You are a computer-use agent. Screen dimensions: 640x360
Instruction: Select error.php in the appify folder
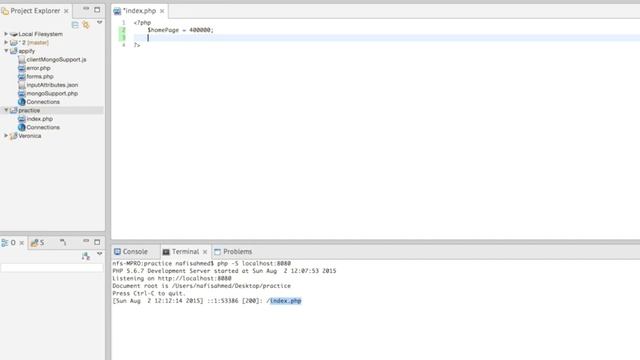(x=38, y=68)
